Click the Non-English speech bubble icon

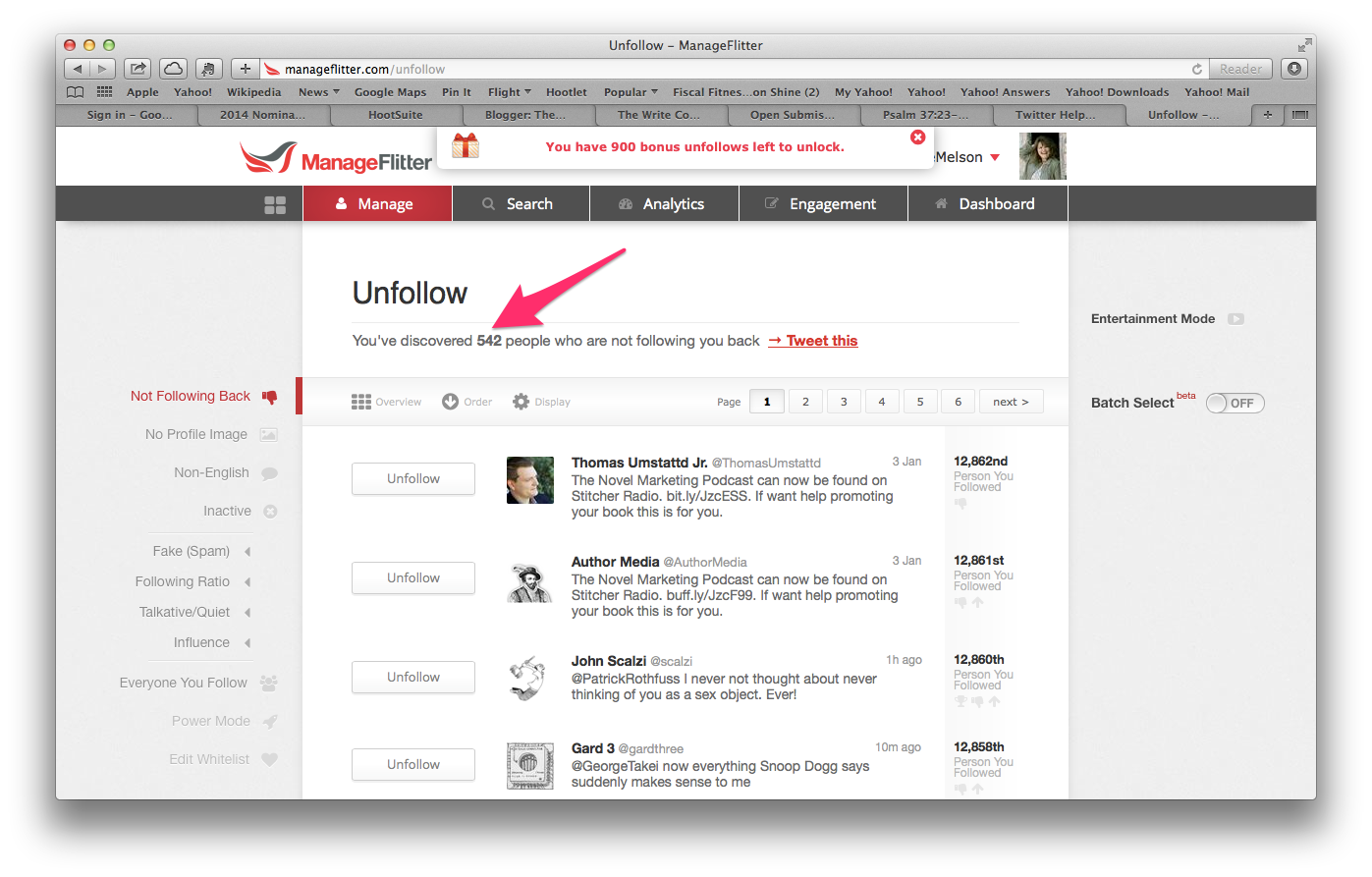pos(269,473)
